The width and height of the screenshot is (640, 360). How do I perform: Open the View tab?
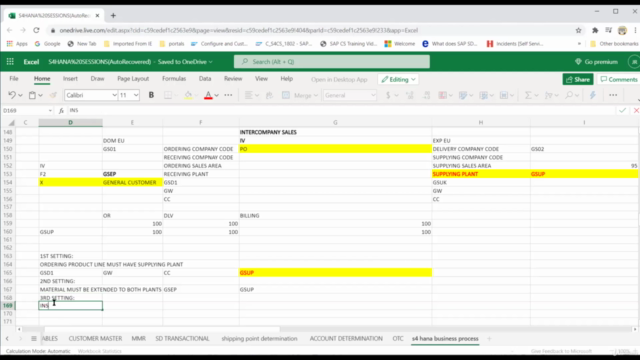pos(261,78)
